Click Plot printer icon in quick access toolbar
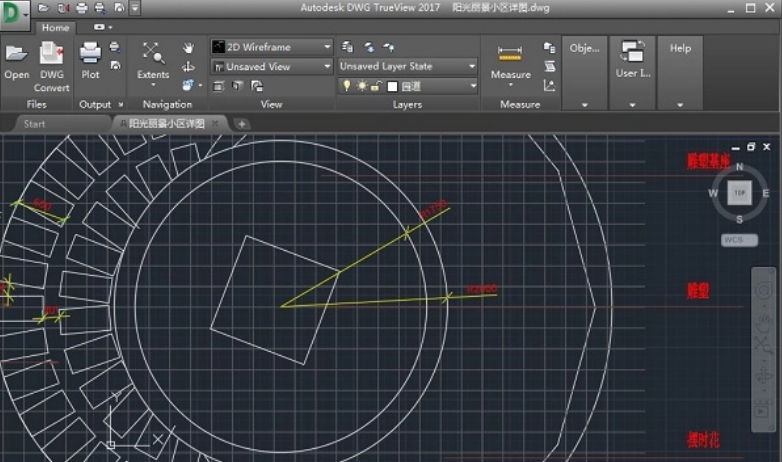782x462 pixels. click(x=82, y=8)
